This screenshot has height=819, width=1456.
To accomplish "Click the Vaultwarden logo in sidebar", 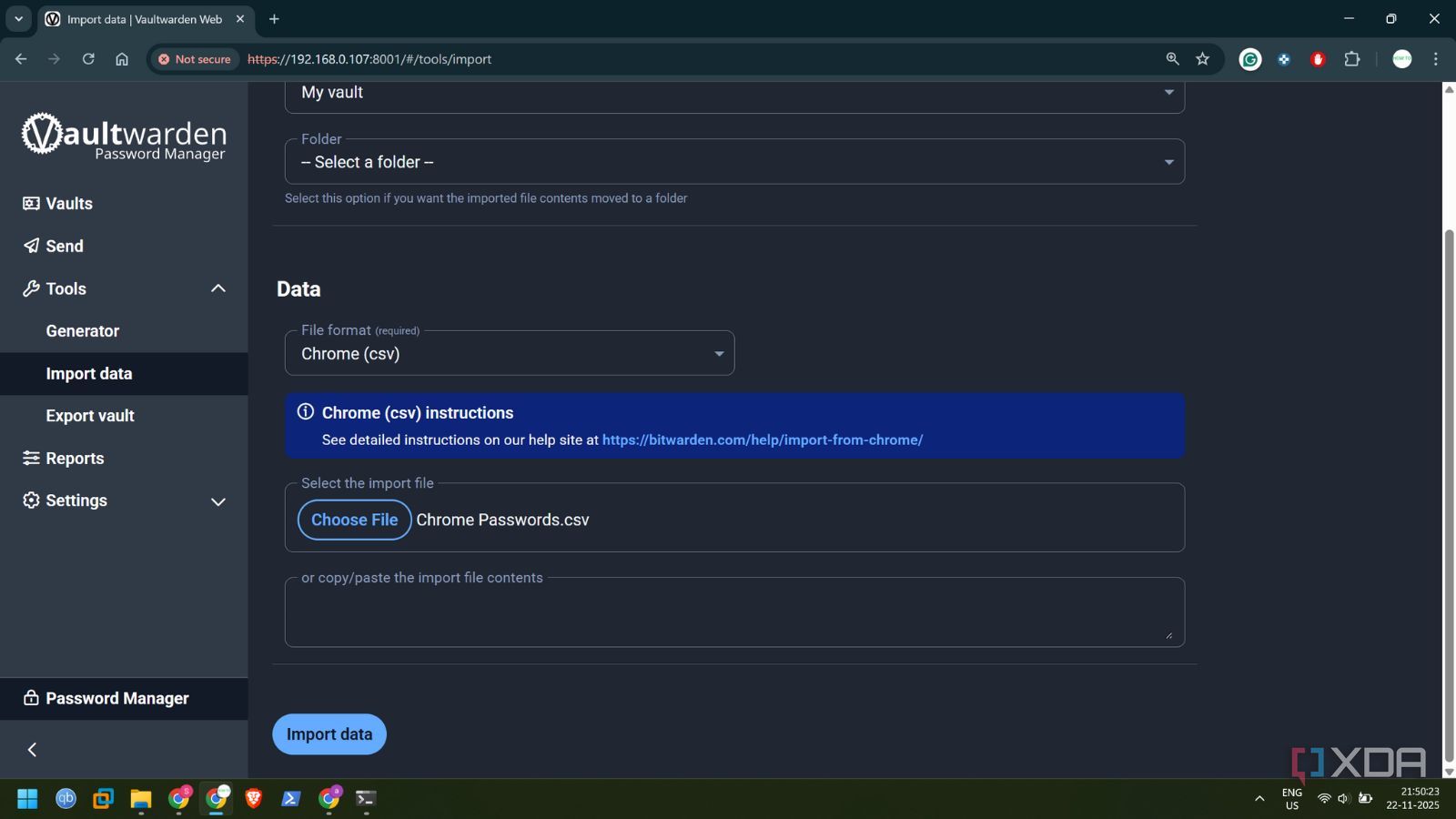I will pyautogui.click(x=124, y=136).
